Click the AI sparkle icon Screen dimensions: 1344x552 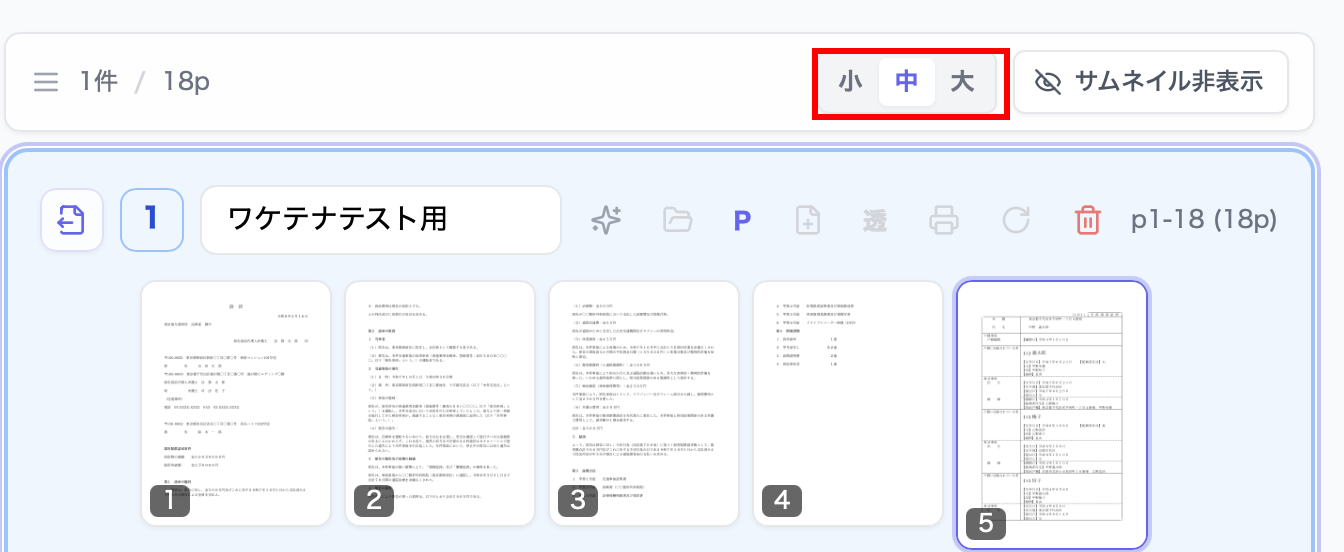pos(606,220)
